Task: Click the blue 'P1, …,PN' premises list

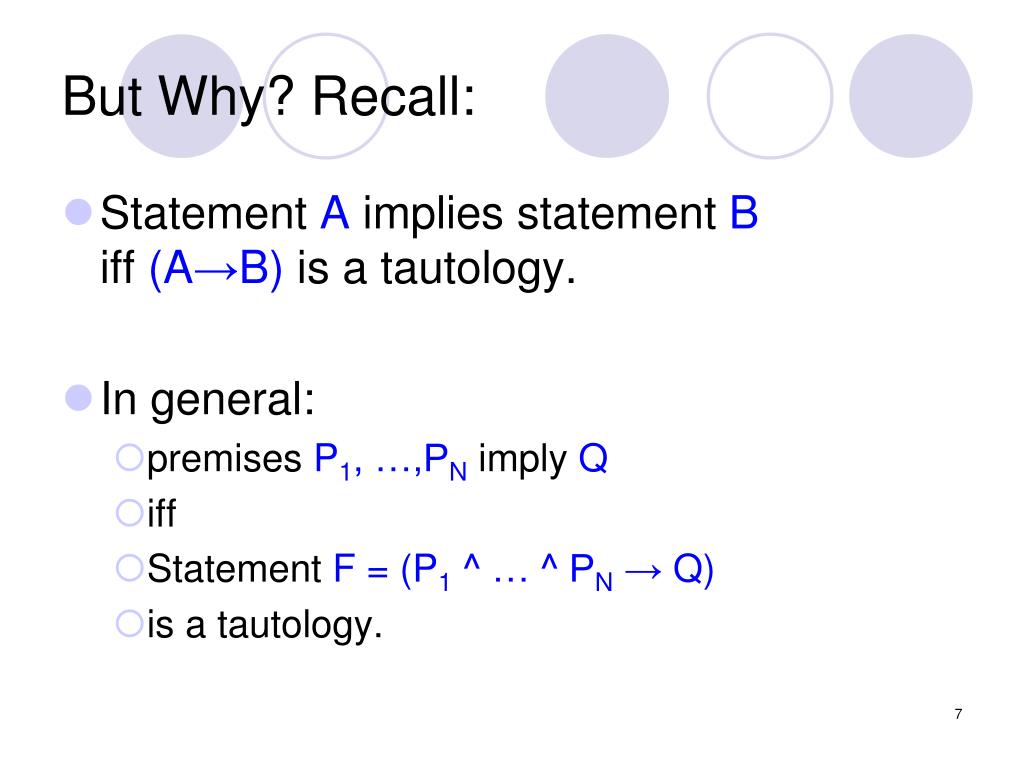Action: (x=391, y=460)
